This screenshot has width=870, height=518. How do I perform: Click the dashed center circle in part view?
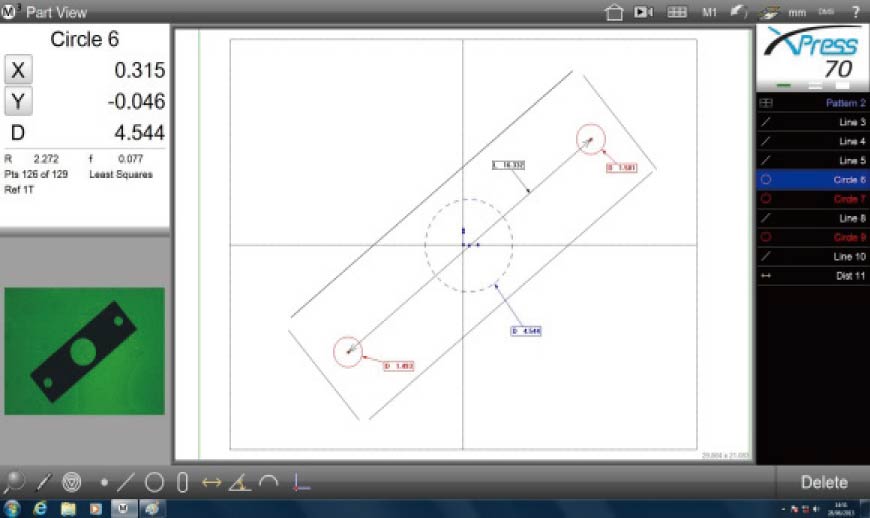(469, 245)
